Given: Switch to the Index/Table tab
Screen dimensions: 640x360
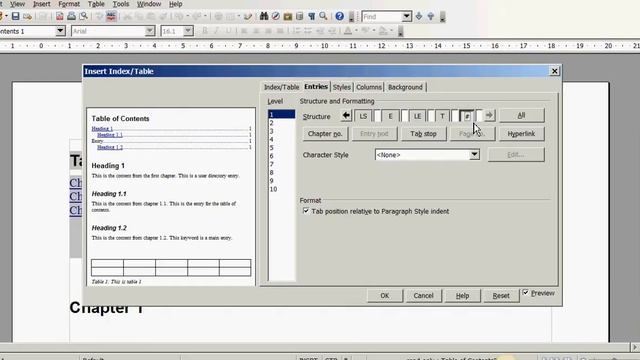Looking at the screenshot, I should click(282, 87).
